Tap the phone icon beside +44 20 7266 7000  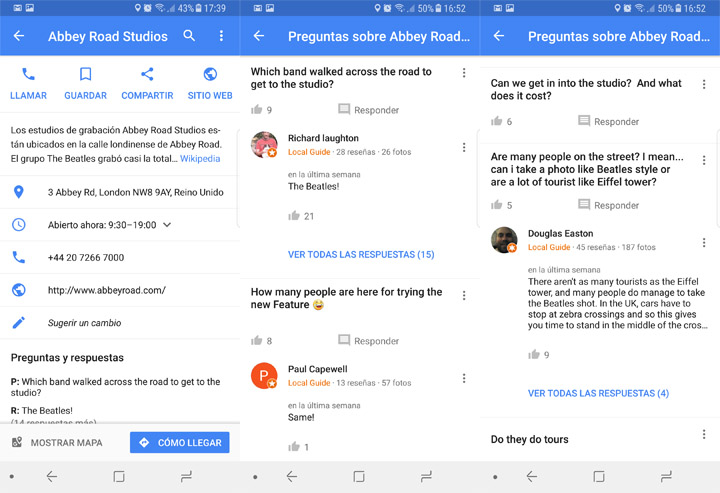19,257
